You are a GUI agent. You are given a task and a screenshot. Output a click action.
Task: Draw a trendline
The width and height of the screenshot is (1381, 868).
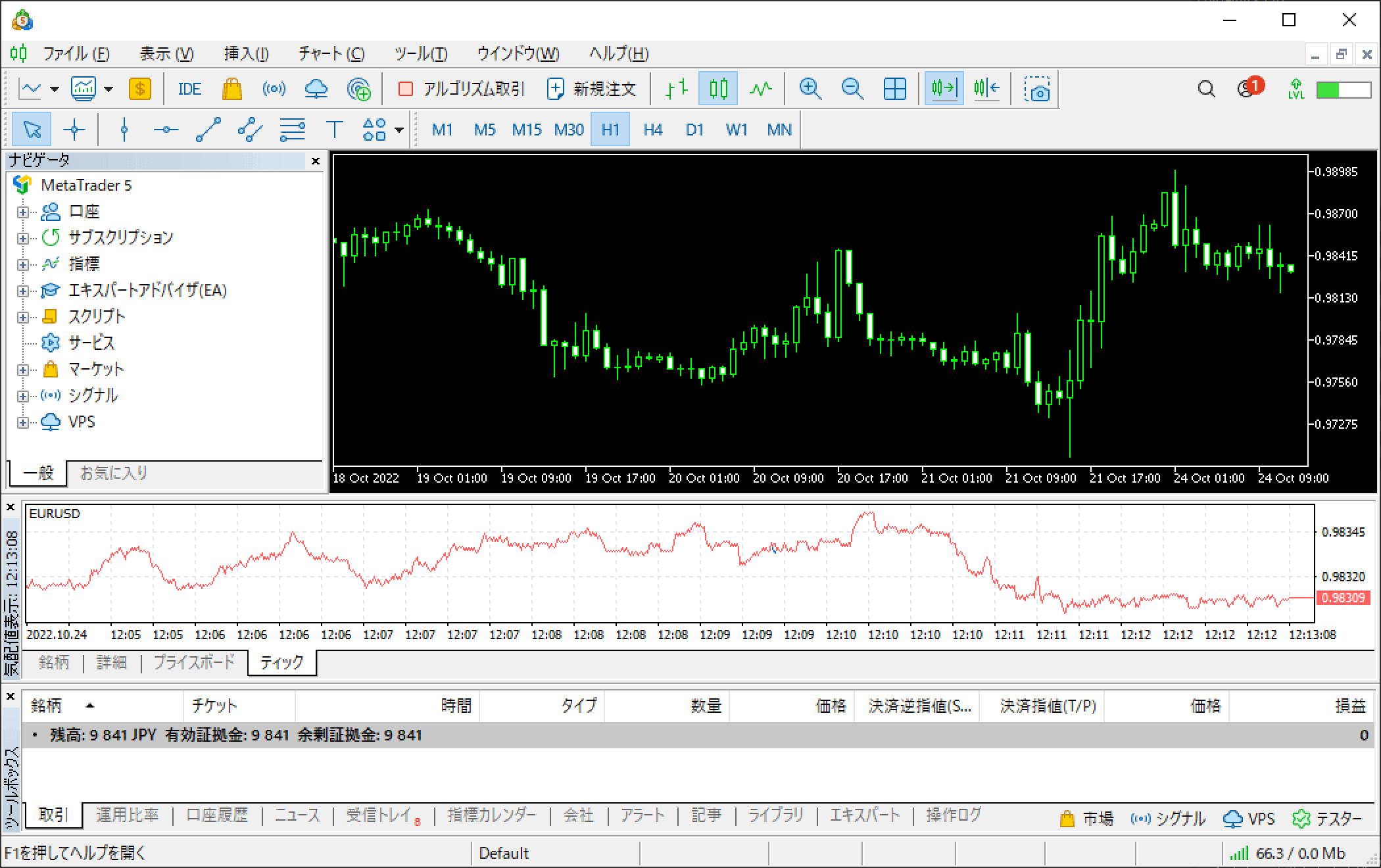tap(208, 130)
